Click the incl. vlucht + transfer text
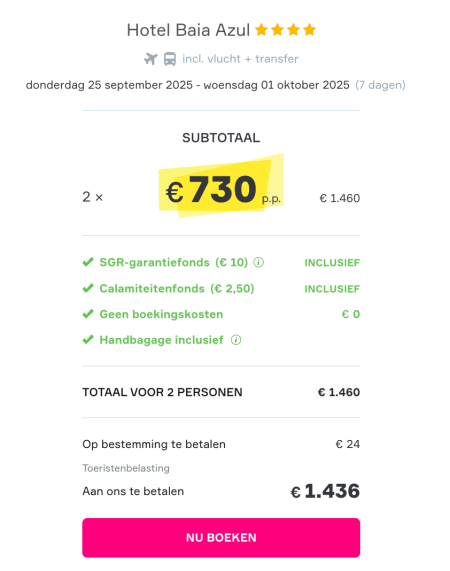 [x=240, y=59]
